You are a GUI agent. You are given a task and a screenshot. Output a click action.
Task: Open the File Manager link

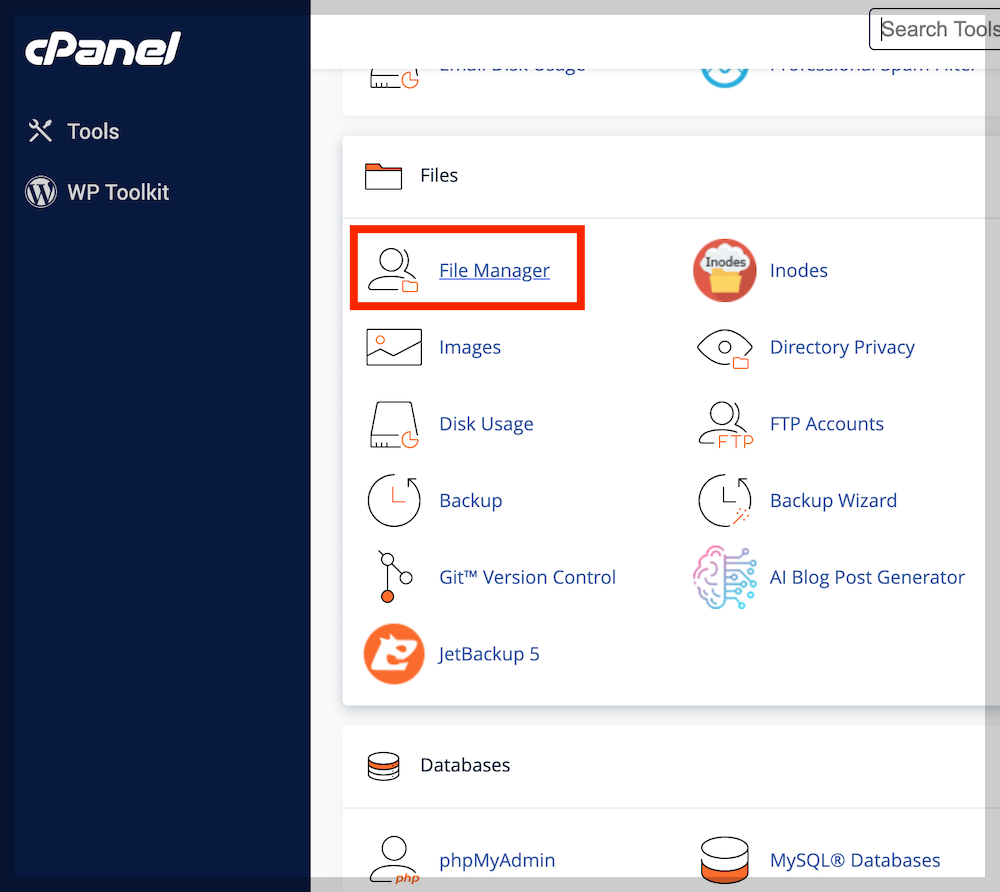click(x=494, y=270)
